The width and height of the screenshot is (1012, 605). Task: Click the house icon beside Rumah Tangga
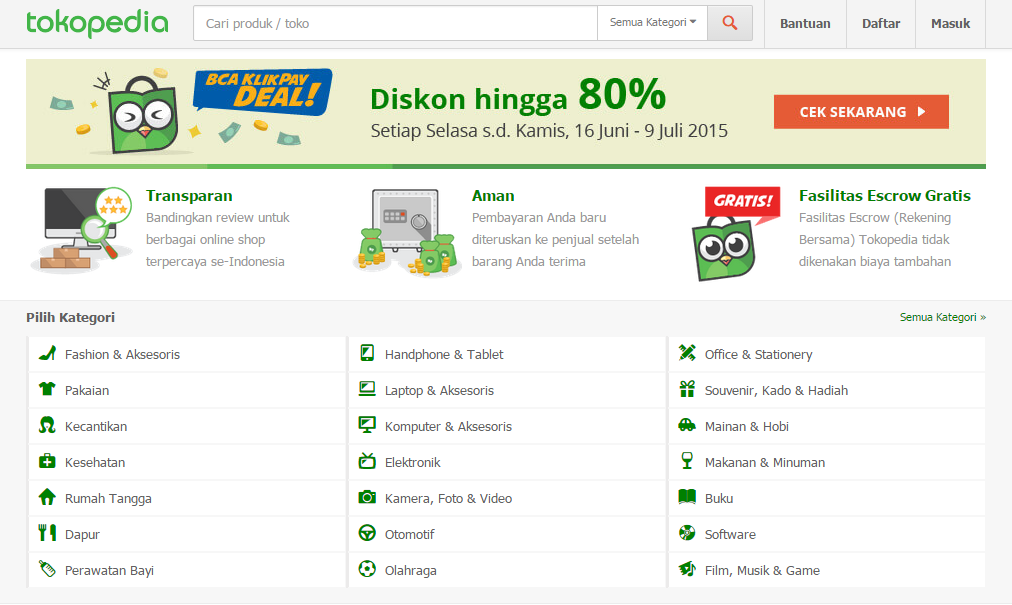(x=47, y=497)
